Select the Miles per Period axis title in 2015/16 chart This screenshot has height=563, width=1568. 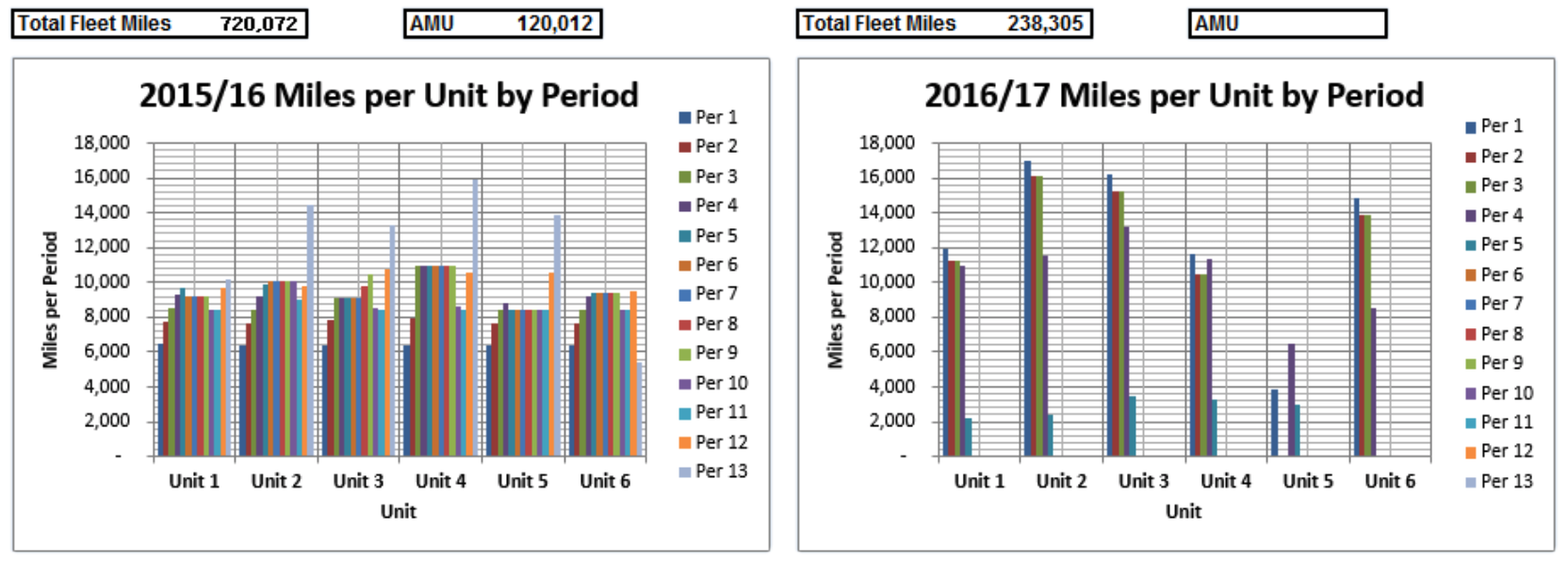pos(50,300)
